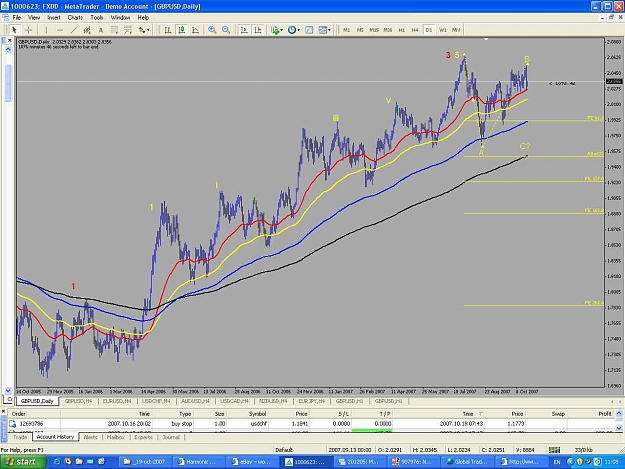Draw a vertical line tool

pyautogui.click(x=46, y=30)
